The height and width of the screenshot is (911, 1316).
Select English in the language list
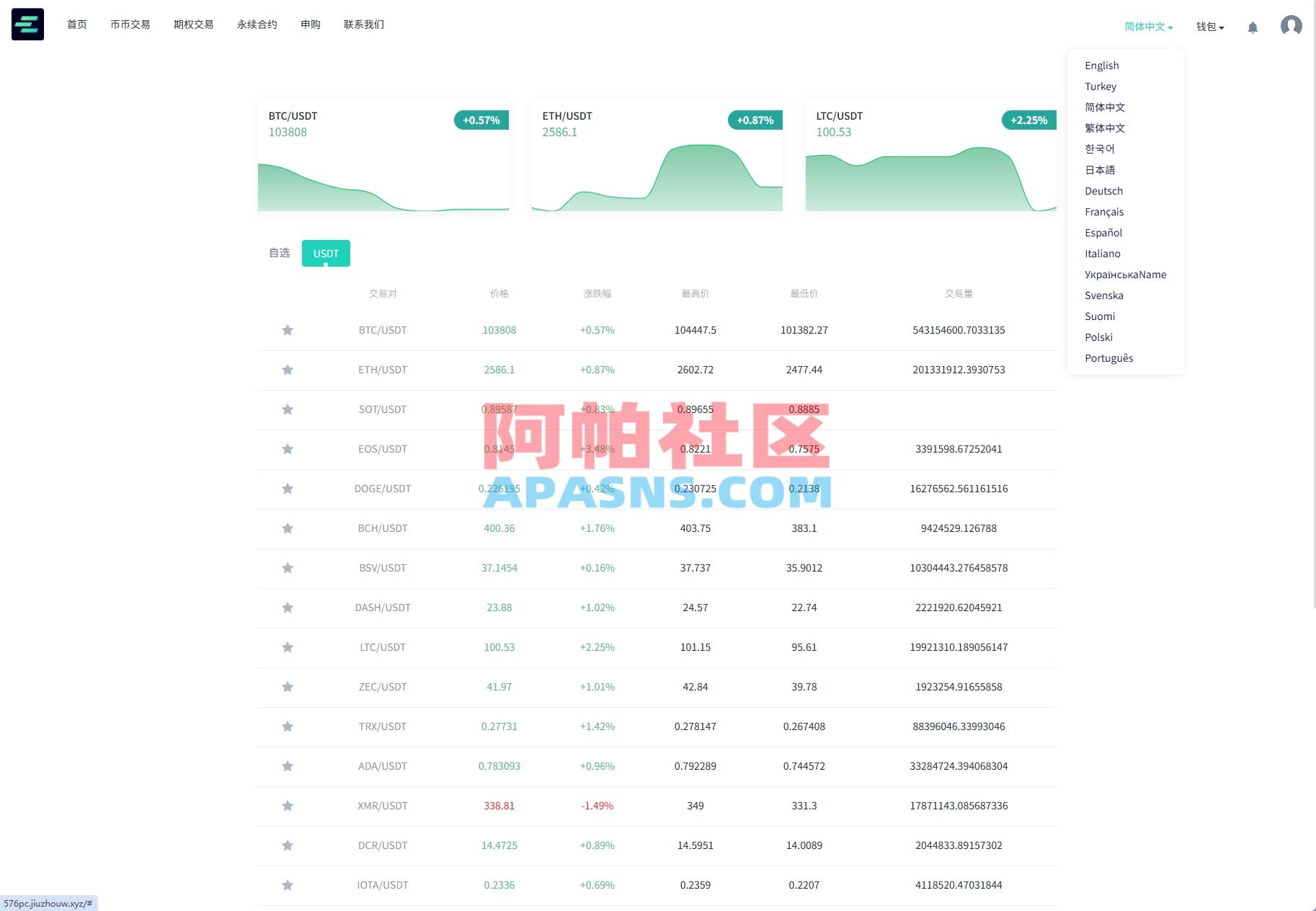[x=1101, y=65]
